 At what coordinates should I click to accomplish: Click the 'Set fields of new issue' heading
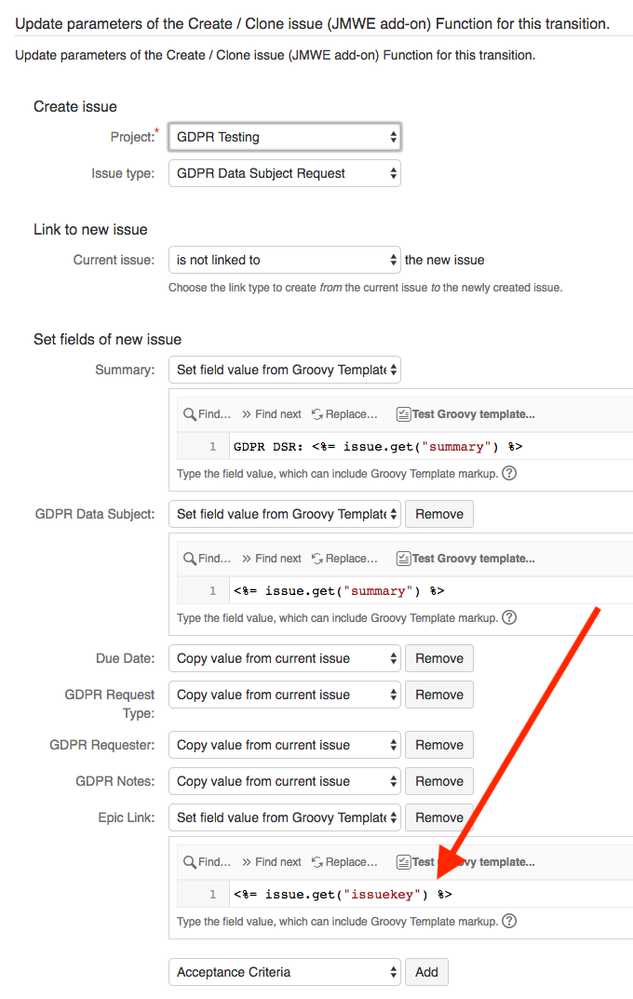pyautogui.click(x=108, y=339)
